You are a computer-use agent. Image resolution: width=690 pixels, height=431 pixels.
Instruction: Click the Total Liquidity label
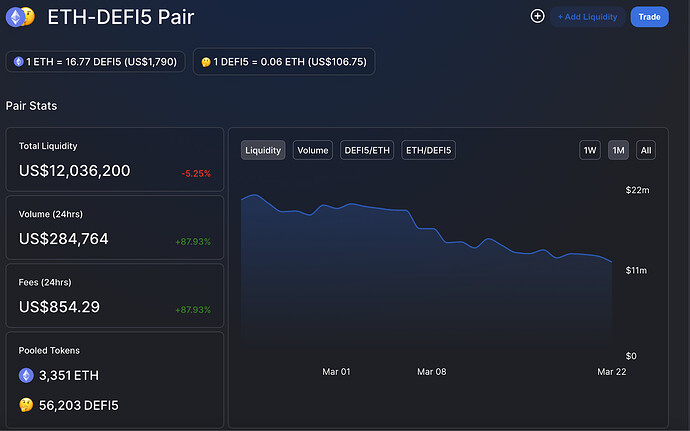click(48, 146)
